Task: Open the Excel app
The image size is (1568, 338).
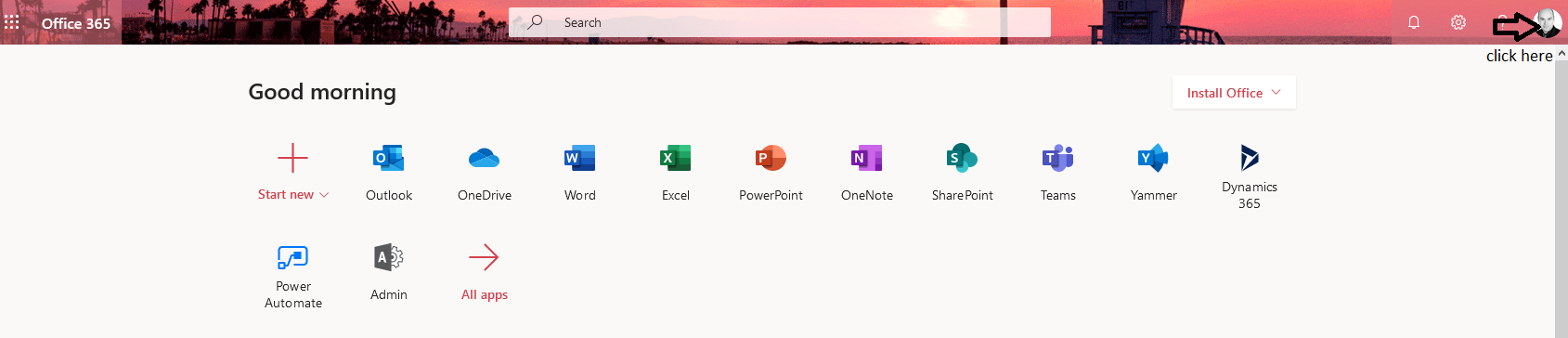Action: pos(675,173)
